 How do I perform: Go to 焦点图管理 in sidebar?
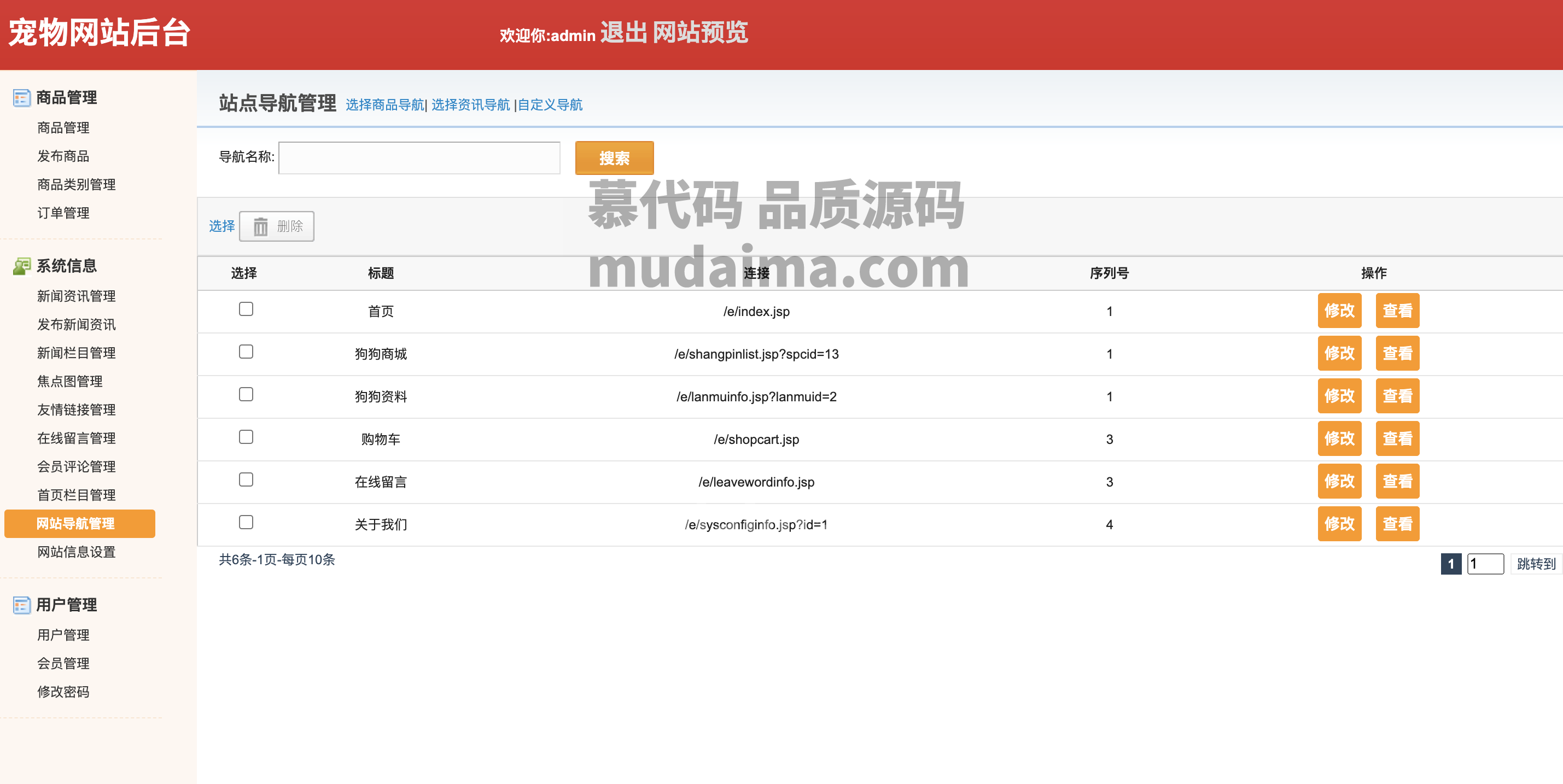(x=70, y=382)
